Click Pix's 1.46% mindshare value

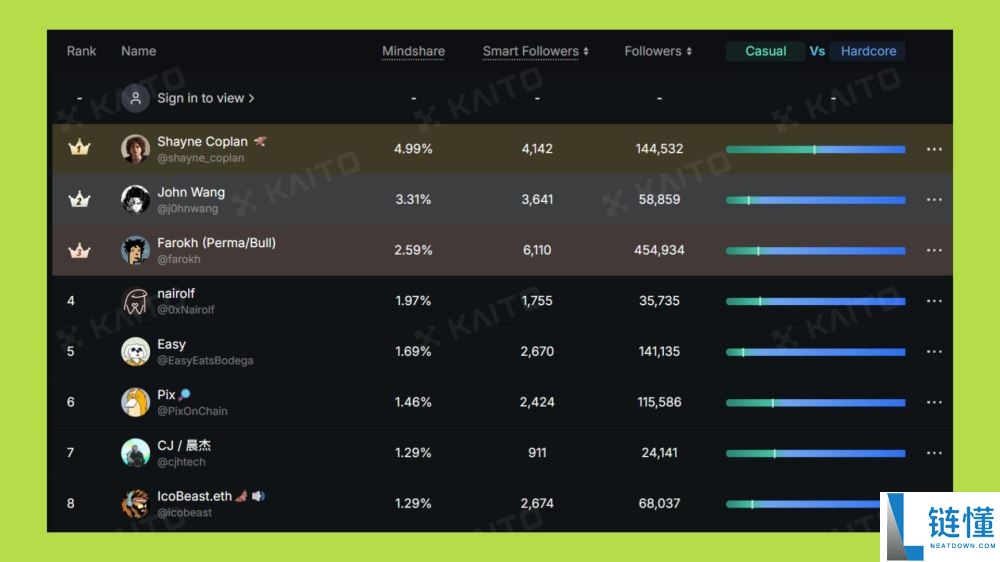(x=413, y=402)
